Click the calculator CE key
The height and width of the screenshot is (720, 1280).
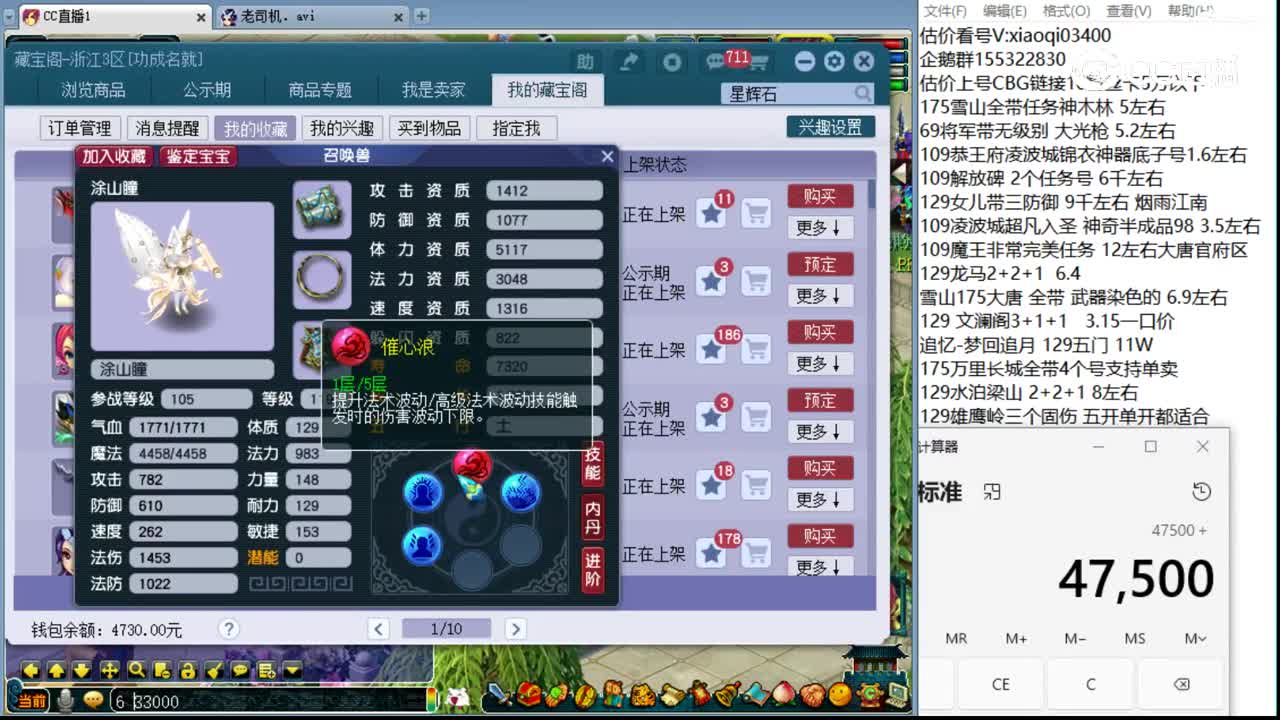pos(1001,684)
